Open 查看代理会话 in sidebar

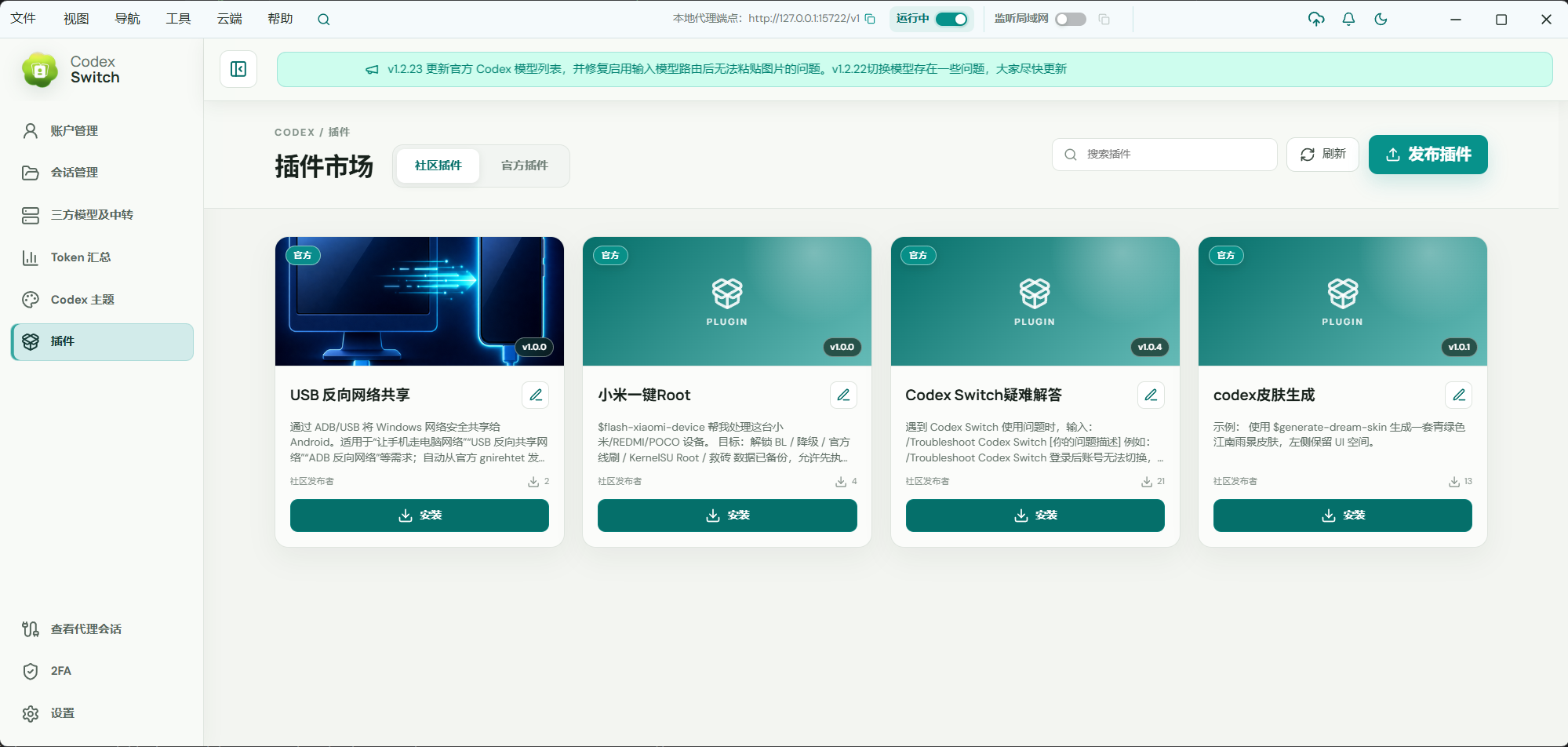[x=102, y=629]
